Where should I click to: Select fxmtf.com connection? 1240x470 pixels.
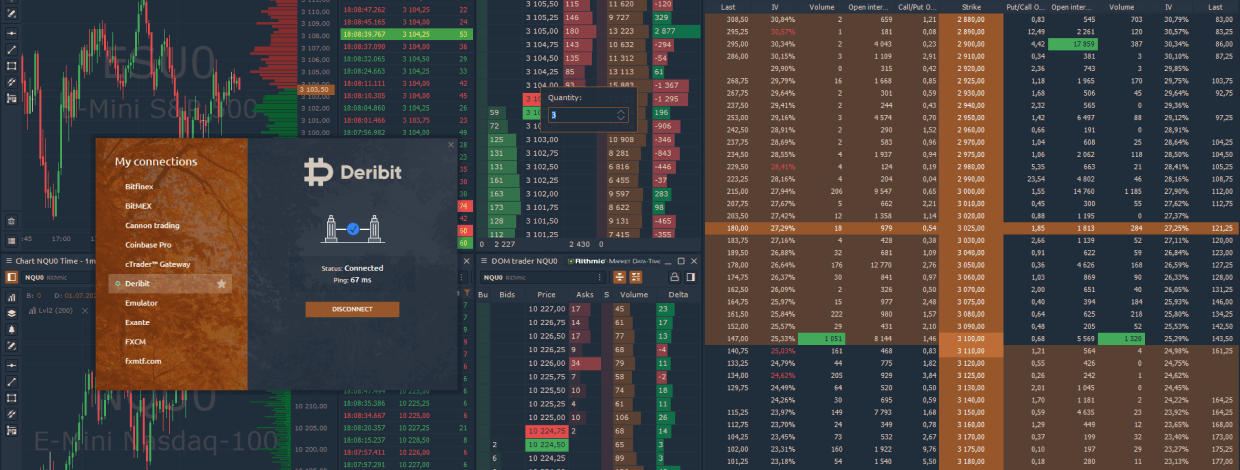(x=143, y=361)
